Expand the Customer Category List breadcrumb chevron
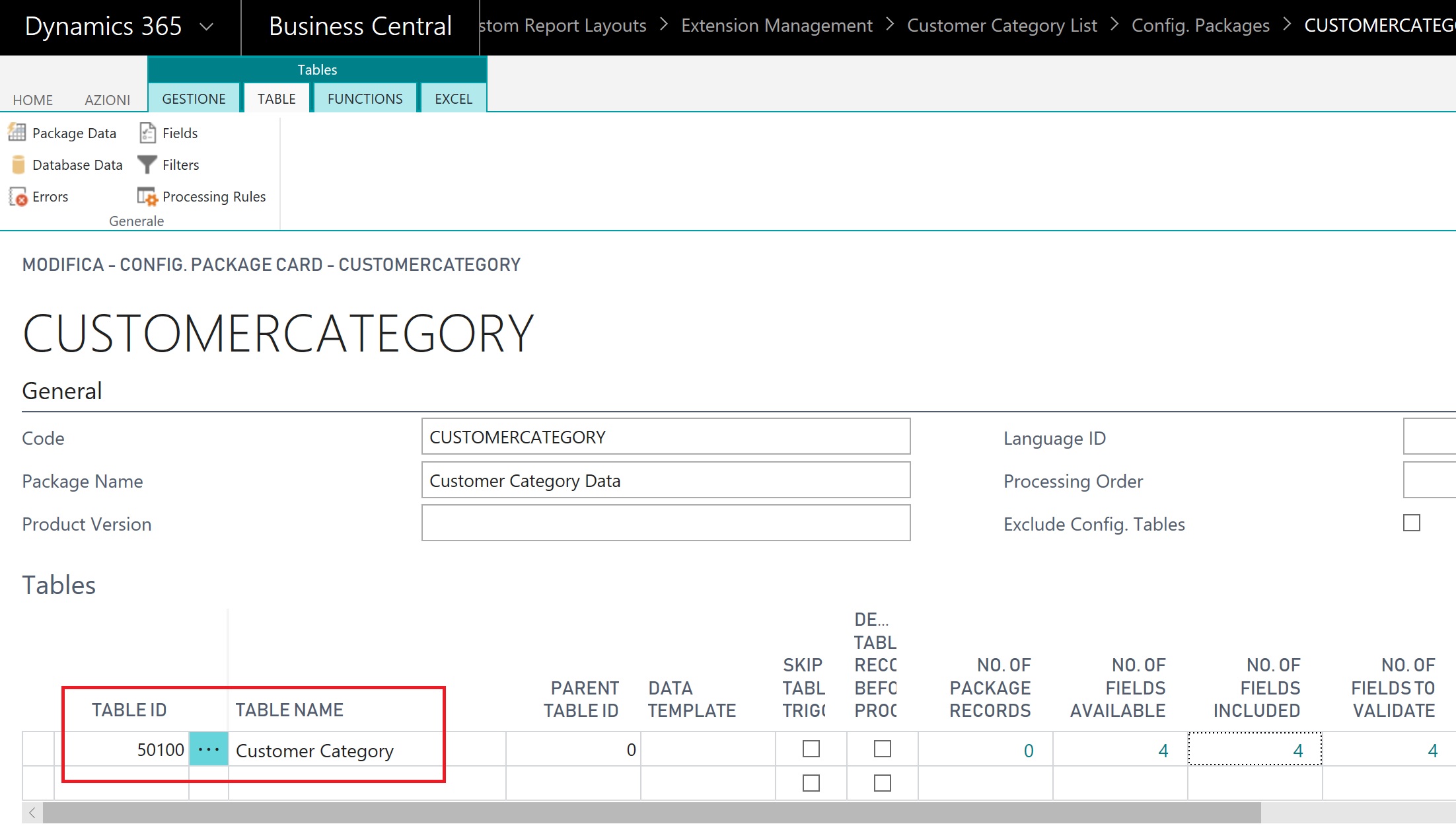The height and width of the screenshot is (826, 1456). pos(1114,25)
